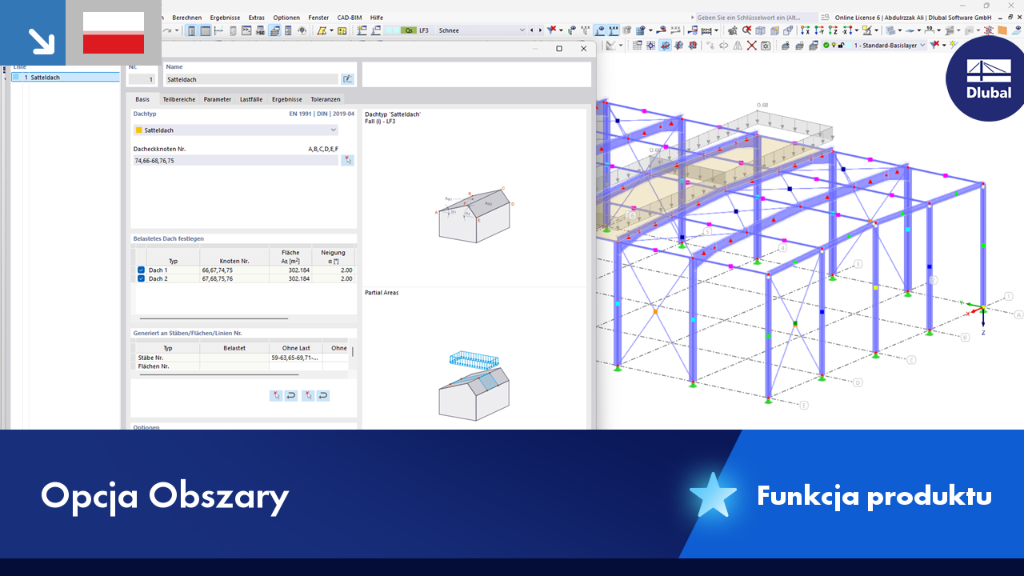
Task: Click the Dachtyp Satteldach preview image
Action: coord(473,216)
